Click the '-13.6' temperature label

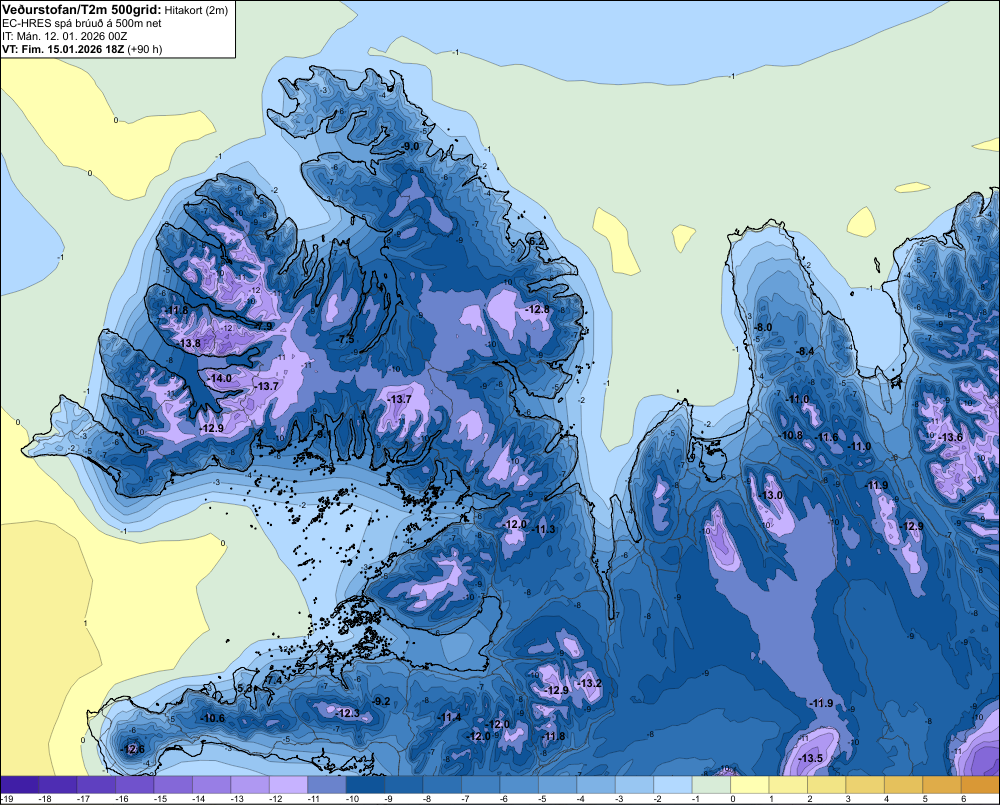point(950,437)
